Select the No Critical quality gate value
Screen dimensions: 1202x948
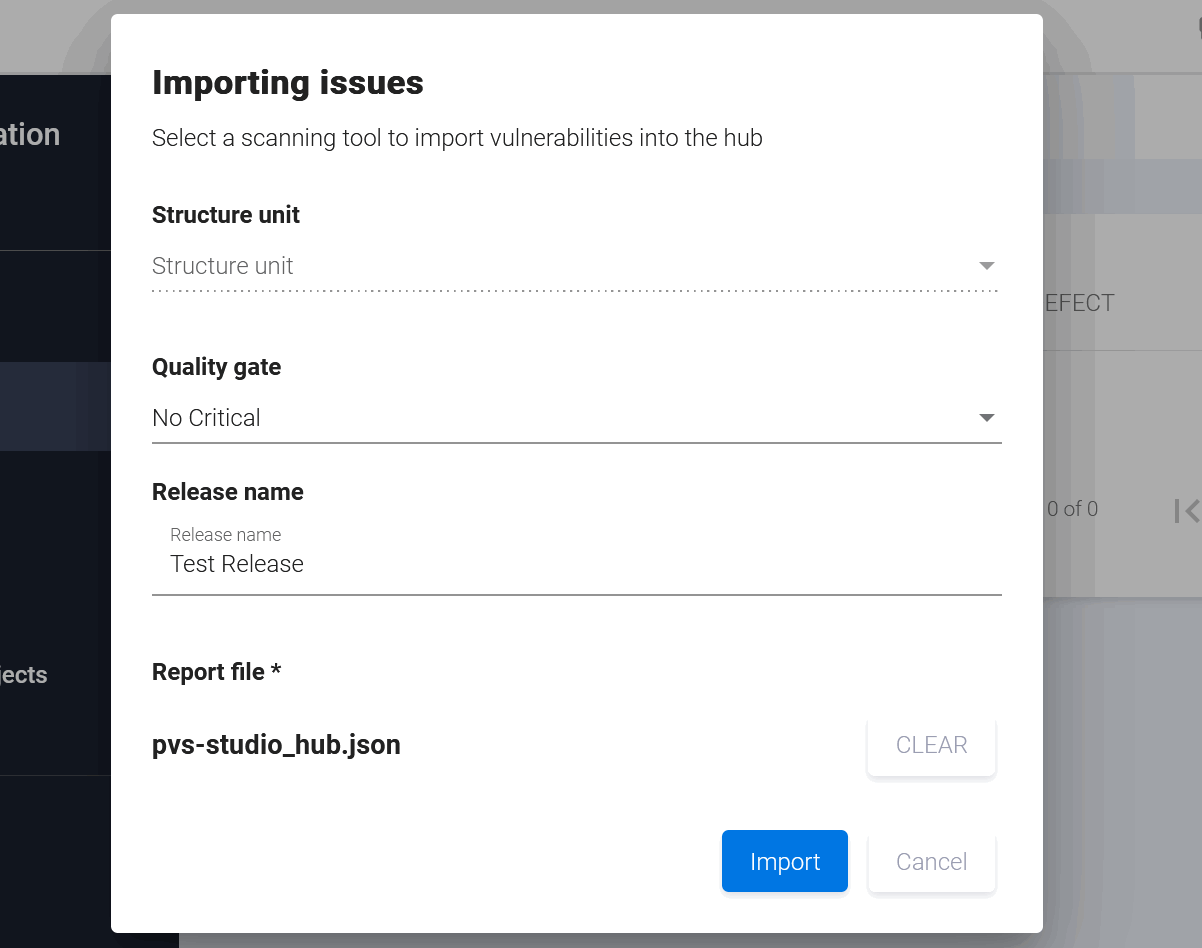[207, 418]
